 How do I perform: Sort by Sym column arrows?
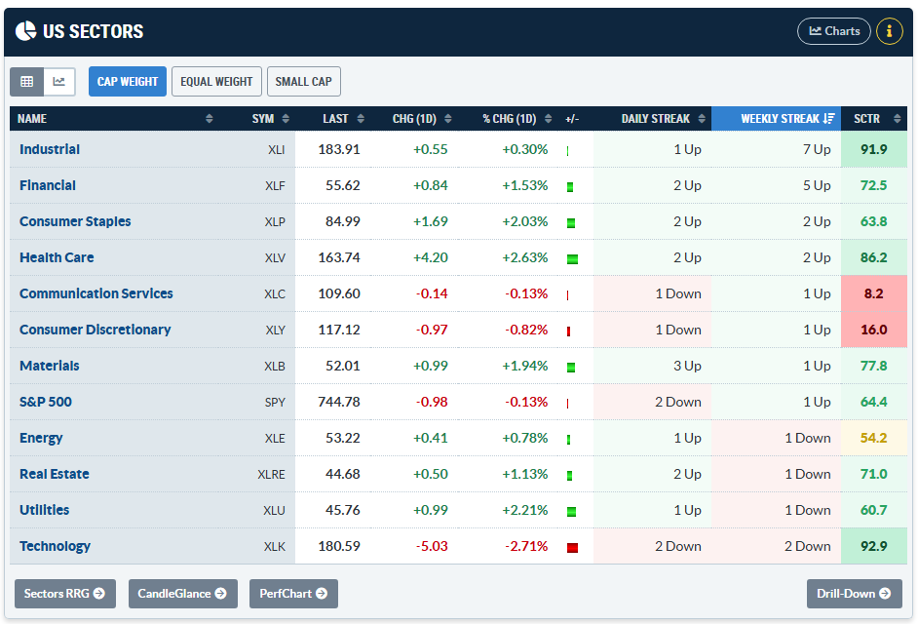click(x=286, y=119)
